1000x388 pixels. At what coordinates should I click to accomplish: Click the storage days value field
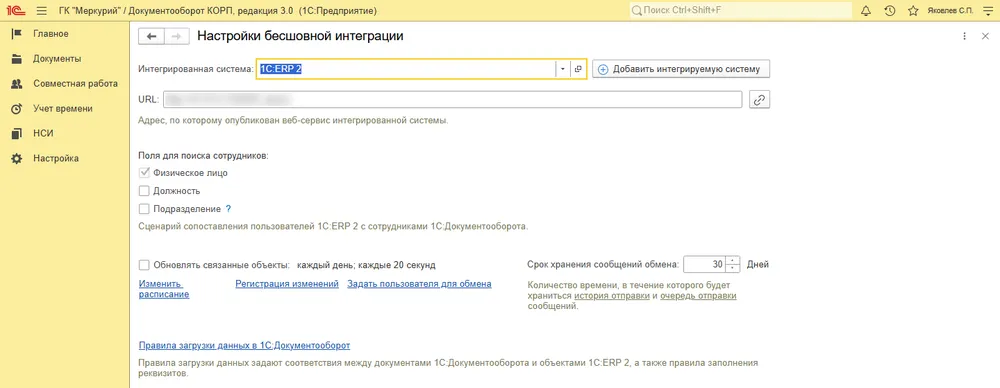705,264
